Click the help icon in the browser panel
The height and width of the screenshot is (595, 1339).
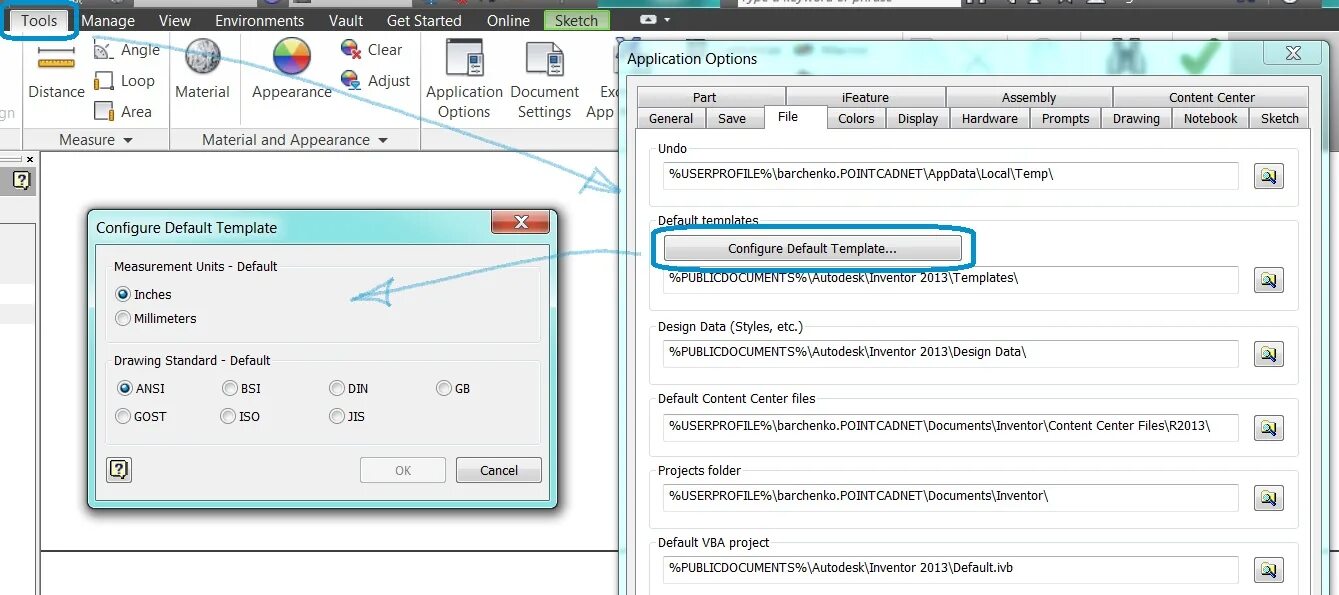22,180
